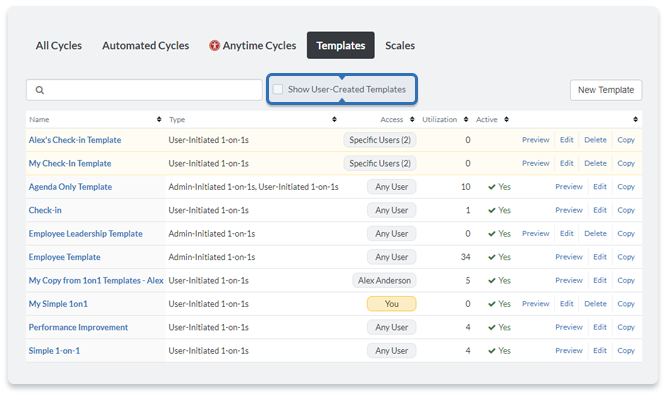667x398 pixels.
Task: Edit Alex's Check-in Template
Action: tap(567, 140)
